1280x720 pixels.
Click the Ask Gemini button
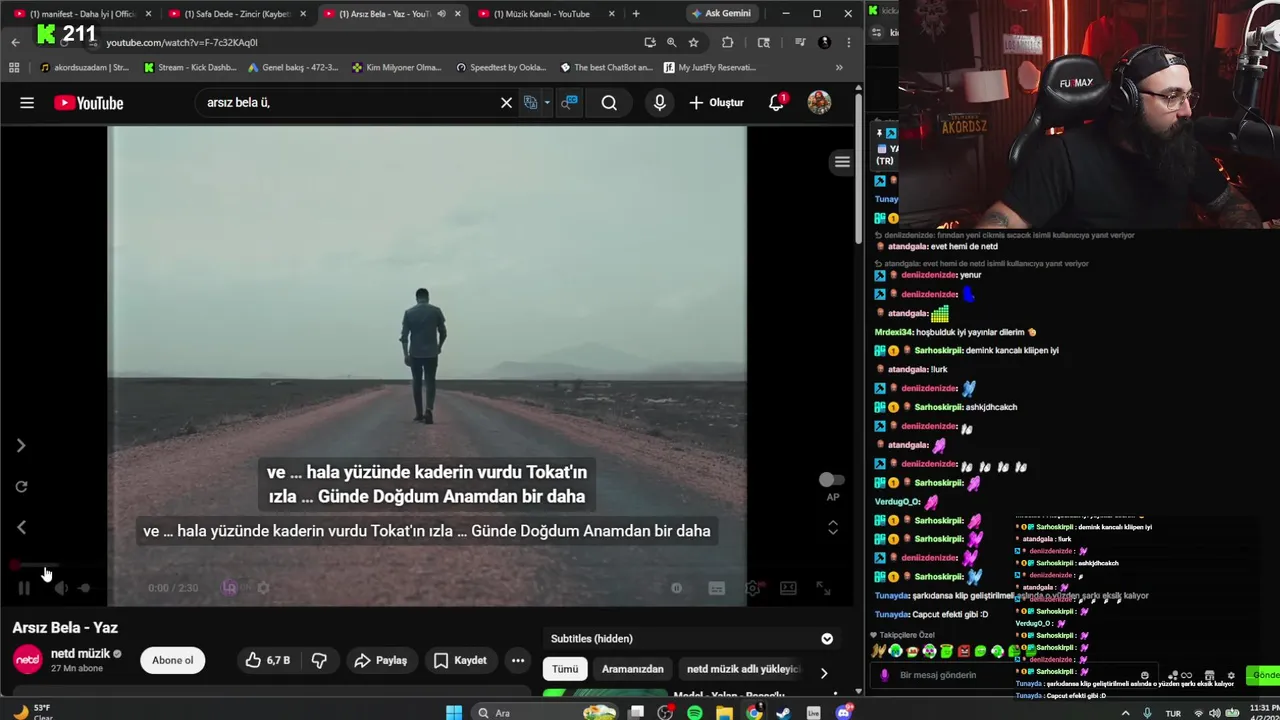721,13
